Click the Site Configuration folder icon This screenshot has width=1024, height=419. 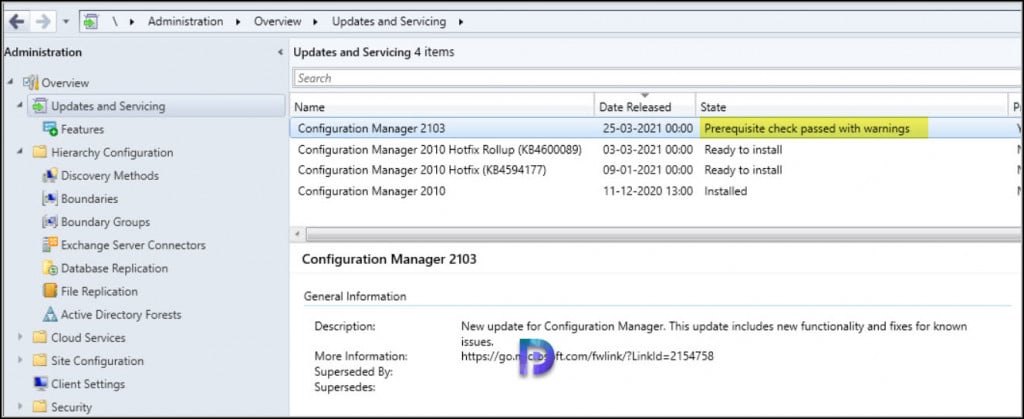coord(40,360)
